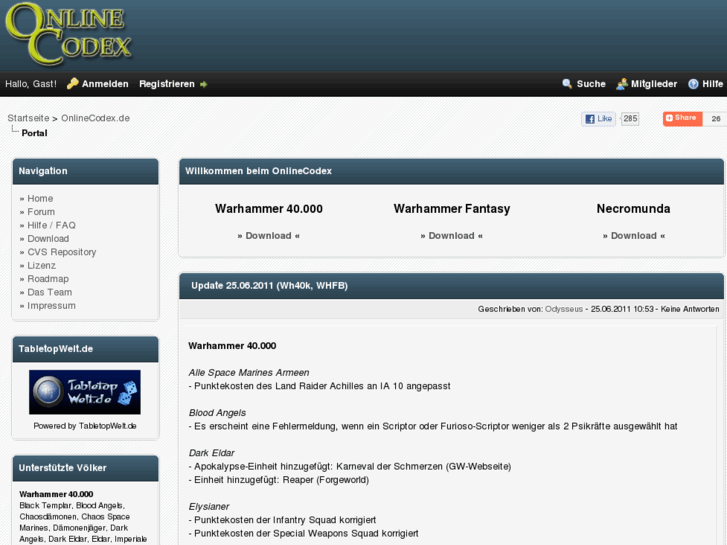Click the Reaper (Forgeworld) changelog line
Screen dimensions: 727x545
tap(279, 480)
